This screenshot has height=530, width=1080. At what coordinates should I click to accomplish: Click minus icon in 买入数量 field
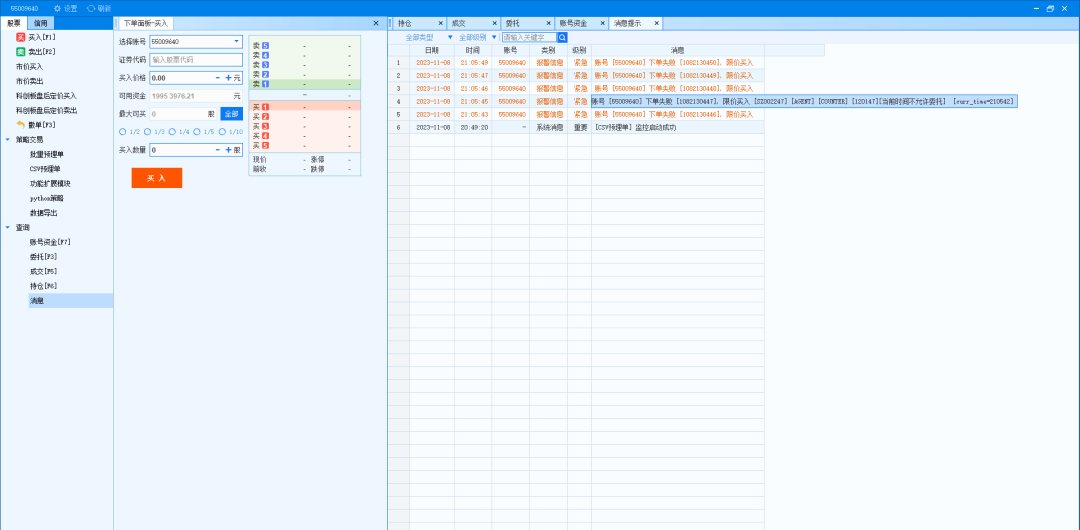pos(218,150)
